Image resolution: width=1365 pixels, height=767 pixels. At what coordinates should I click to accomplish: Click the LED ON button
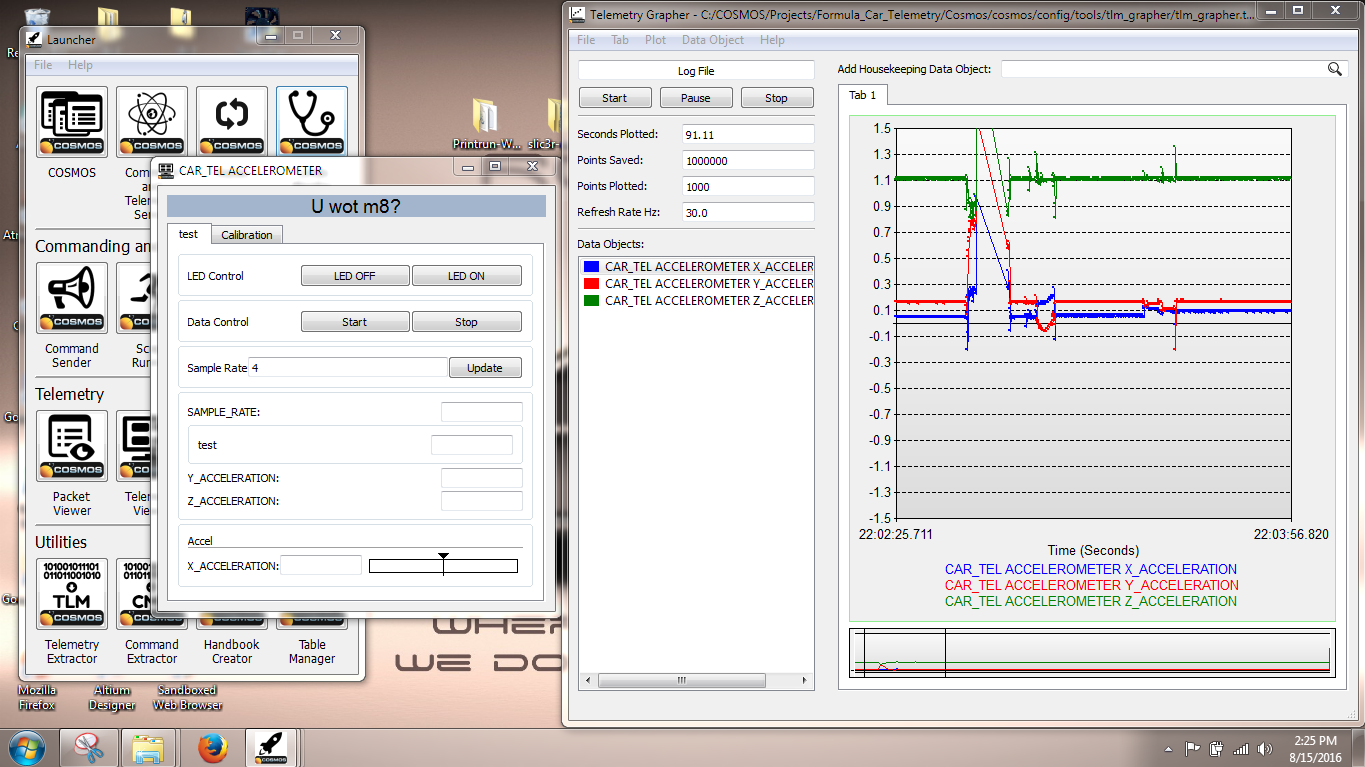tap(466, 276)
